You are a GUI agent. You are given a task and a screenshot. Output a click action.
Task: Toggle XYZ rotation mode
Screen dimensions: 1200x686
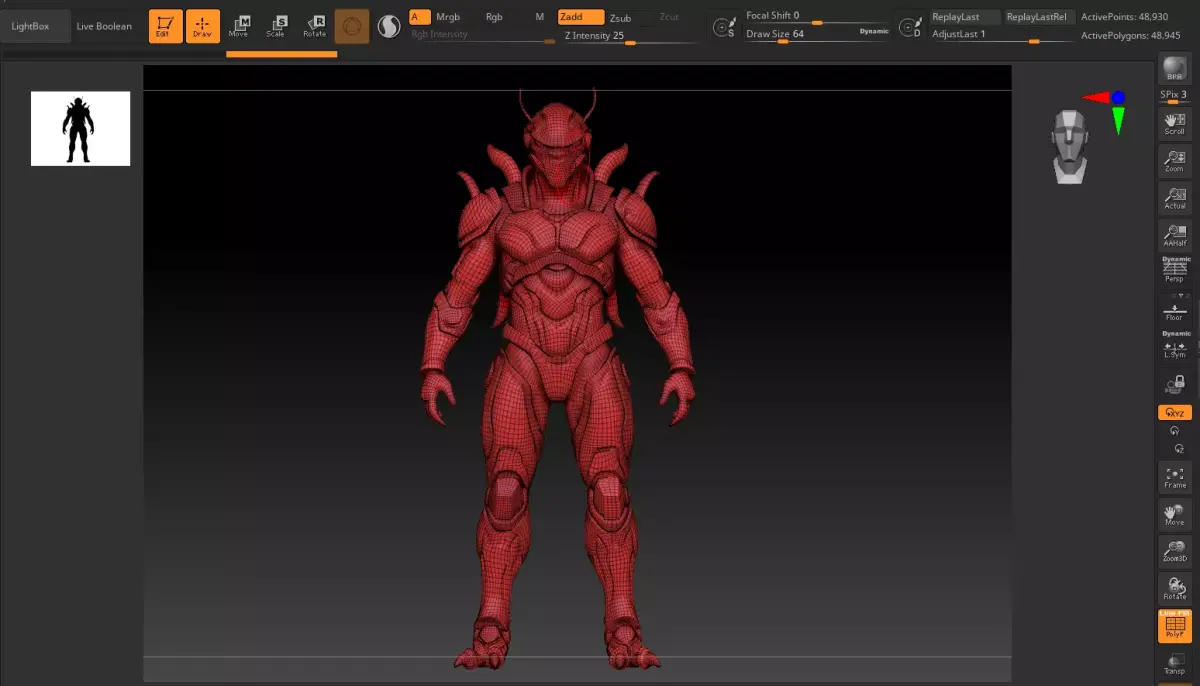(1175, 412)
